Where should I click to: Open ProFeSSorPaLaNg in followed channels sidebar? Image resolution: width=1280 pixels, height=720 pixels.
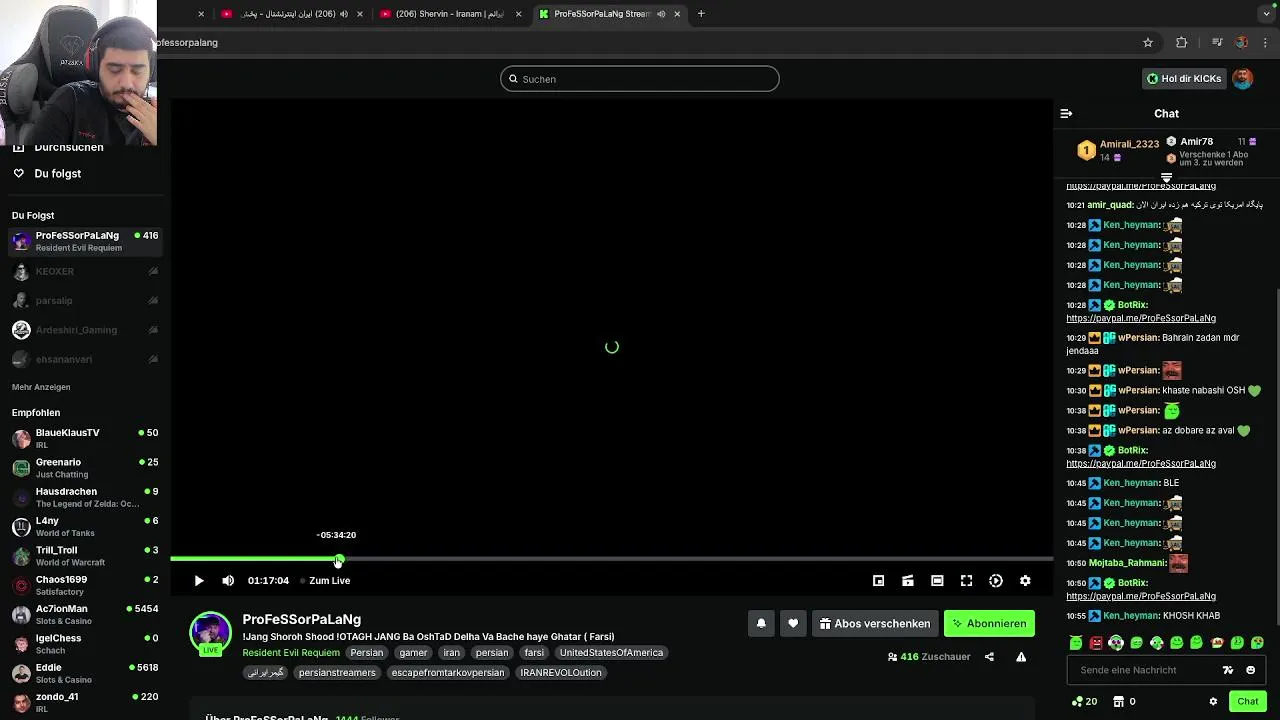coord(85,241)
